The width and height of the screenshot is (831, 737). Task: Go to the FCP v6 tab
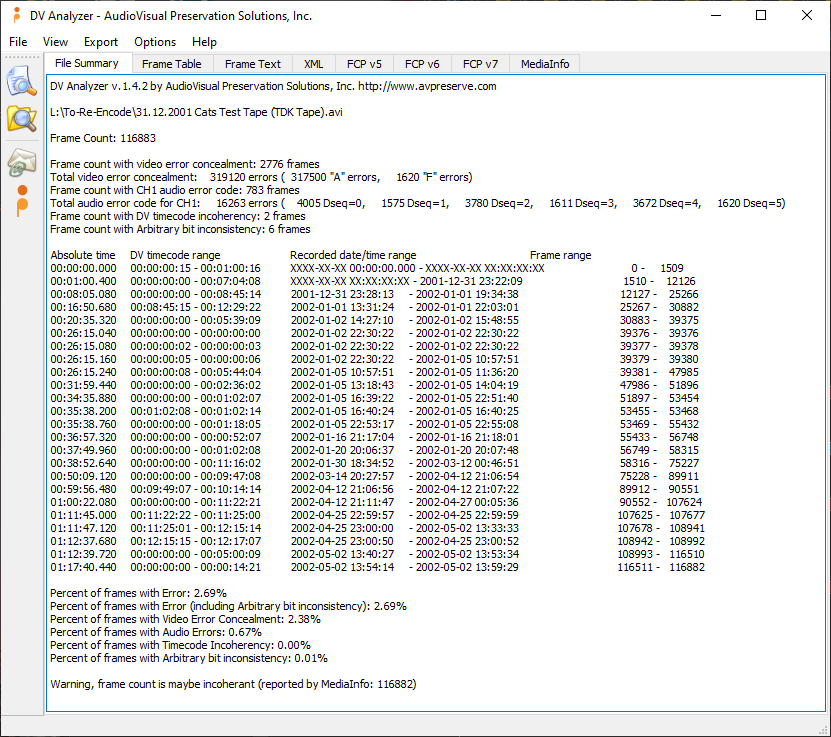pos(422,64)
